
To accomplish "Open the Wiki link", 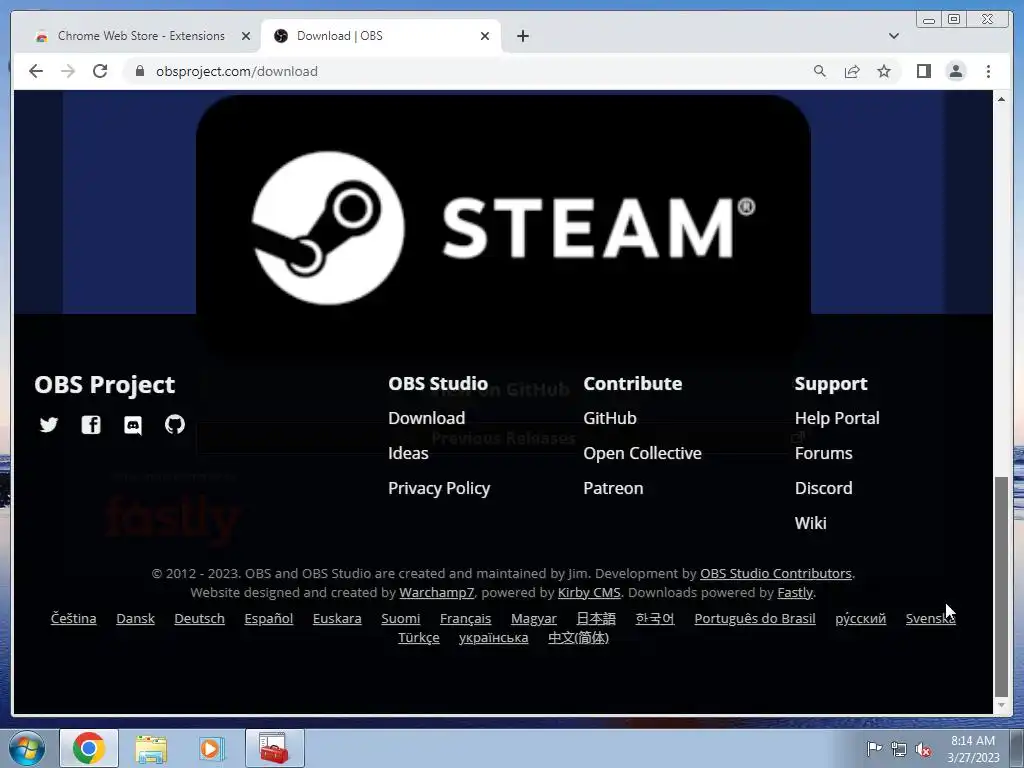I will tap(810, 523).
